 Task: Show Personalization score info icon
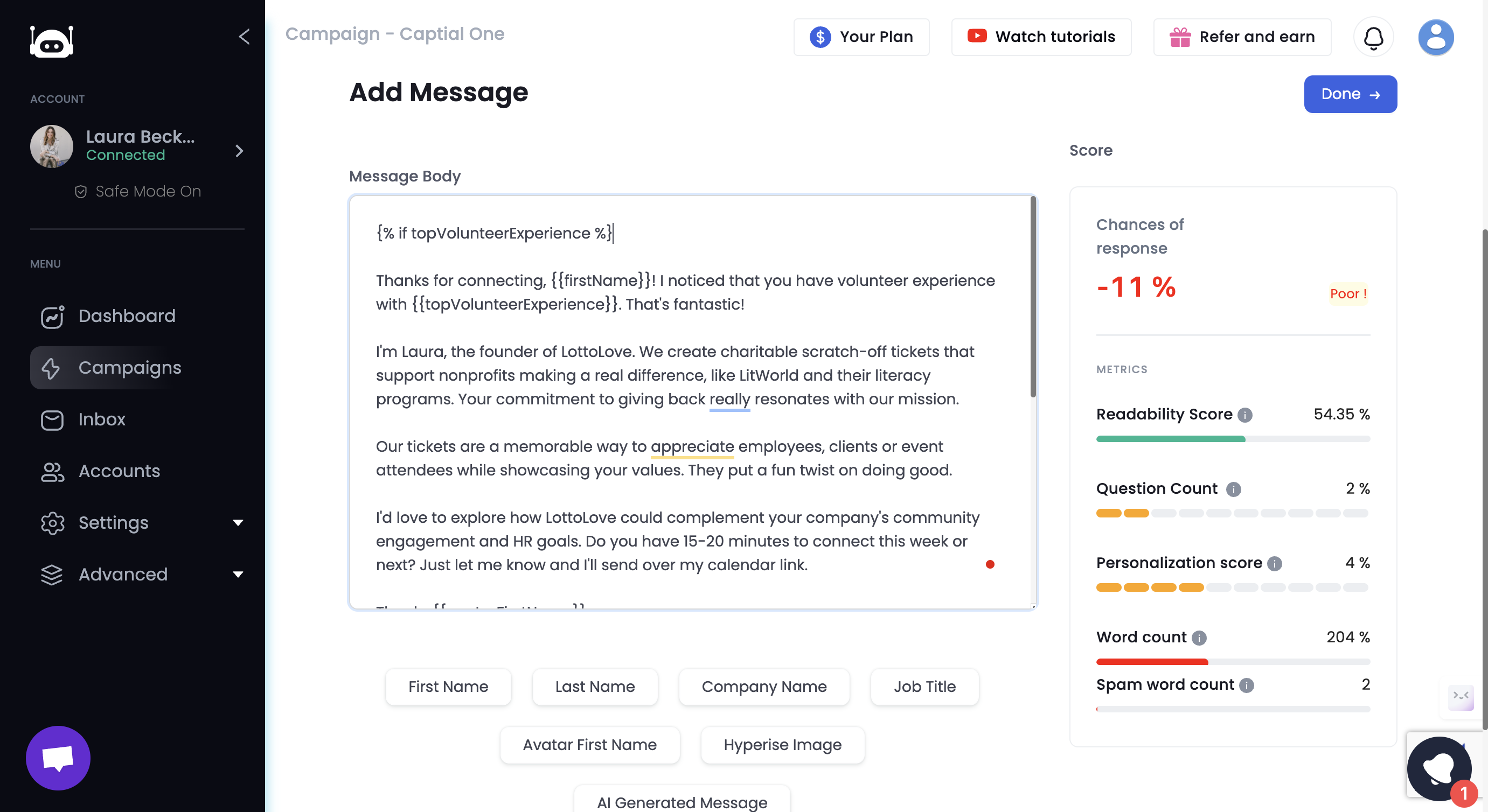(1275, 564)
